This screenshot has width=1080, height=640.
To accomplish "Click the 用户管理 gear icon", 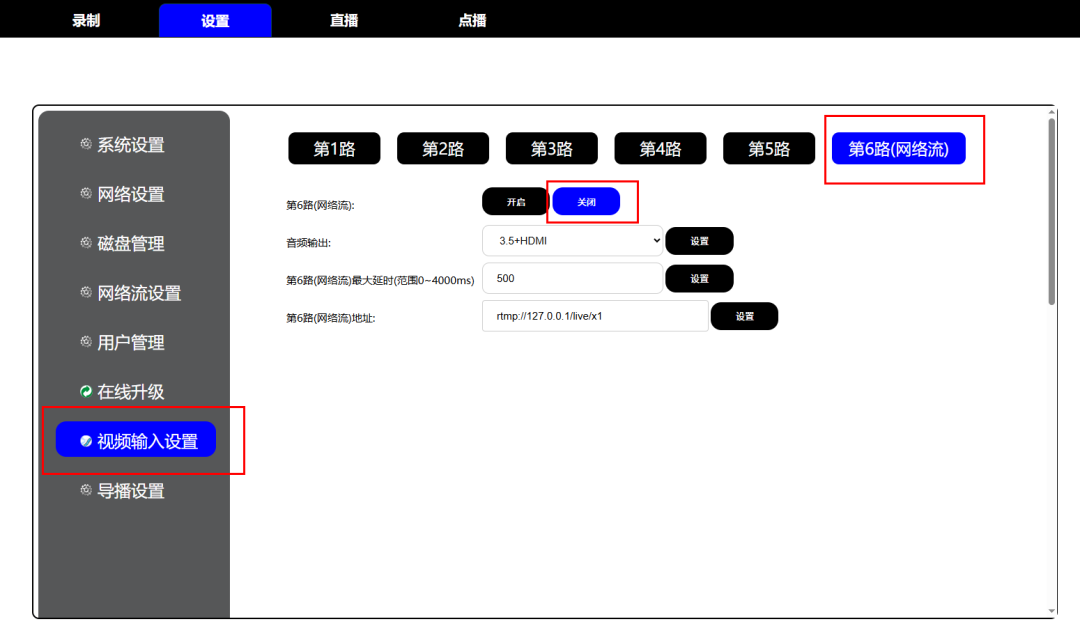I will click(x=85, y=341).
